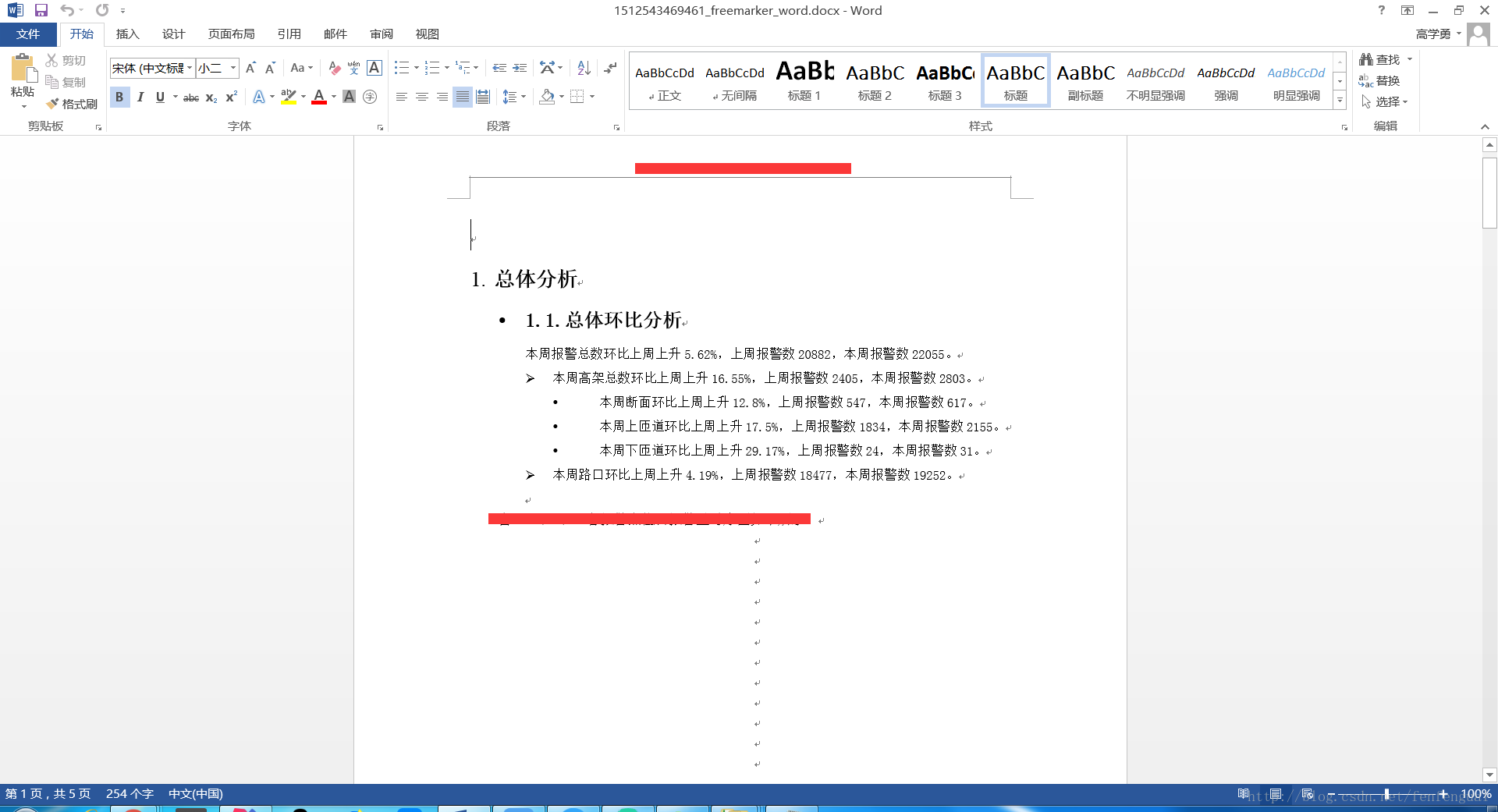Click the language 中文(中国) in status bar
The width and height of the screenshot is (1498, 812).
tap(196, 793)
